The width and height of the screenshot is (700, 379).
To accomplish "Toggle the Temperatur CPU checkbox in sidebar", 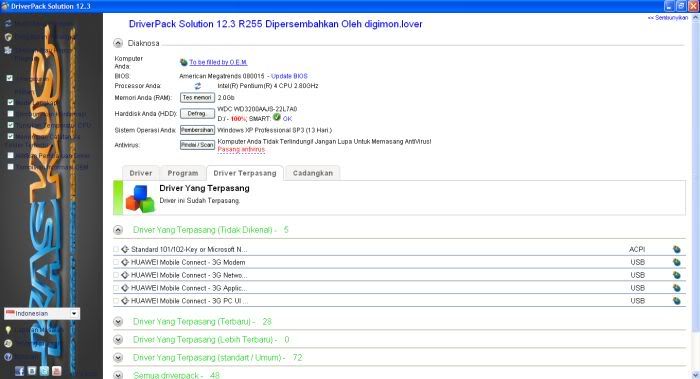I will click(x=11, y=125).
